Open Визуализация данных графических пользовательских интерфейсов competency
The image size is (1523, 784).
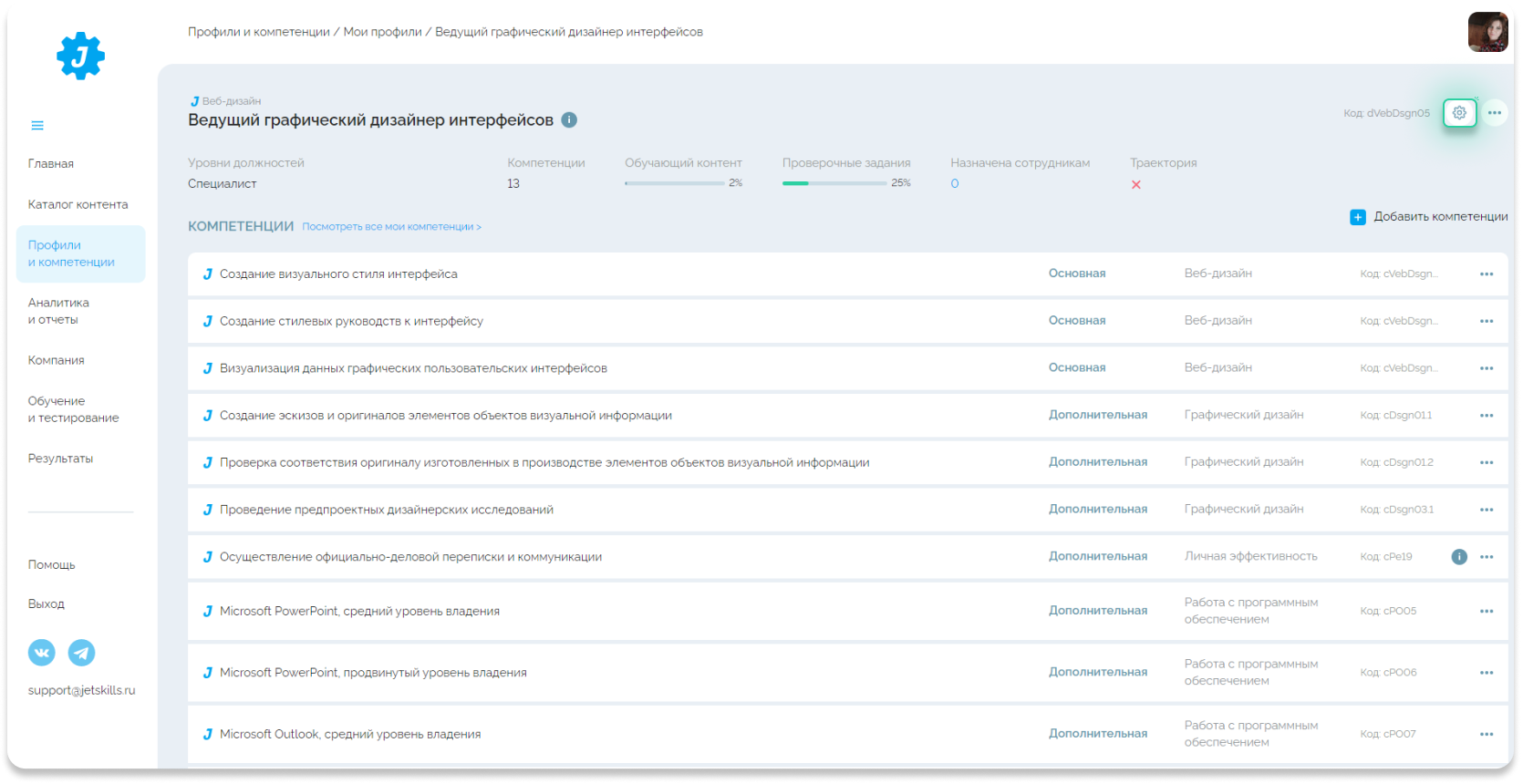pos(413,368)
